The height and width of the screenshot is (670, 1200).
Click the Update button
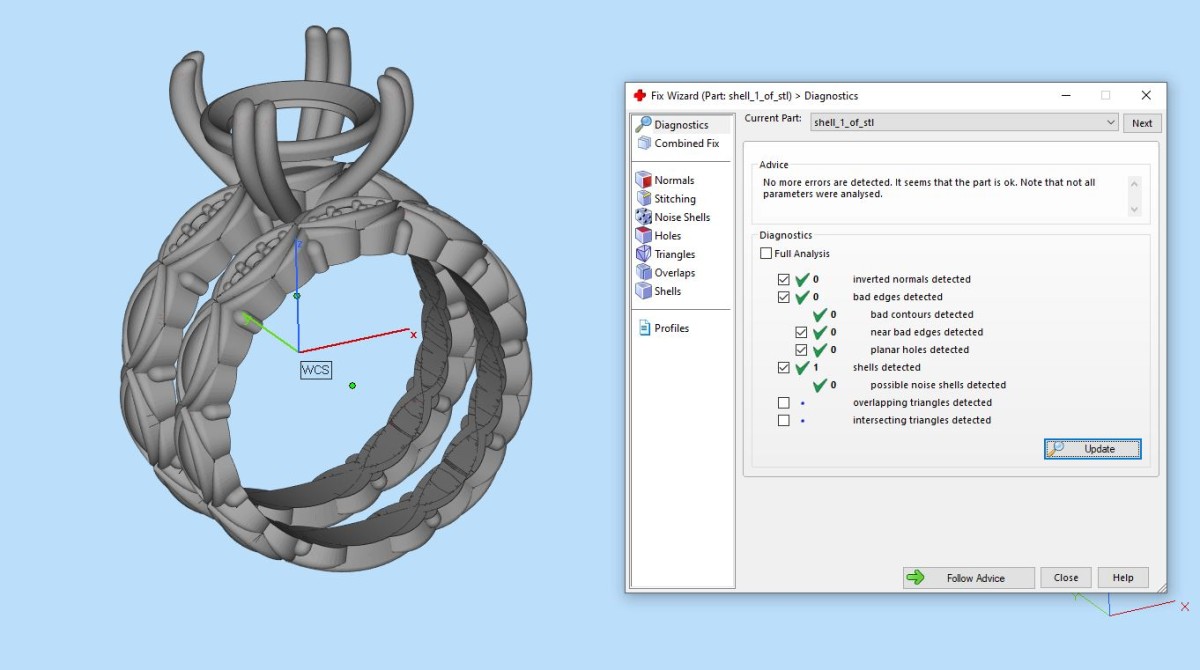click(x=1092, y=449)
